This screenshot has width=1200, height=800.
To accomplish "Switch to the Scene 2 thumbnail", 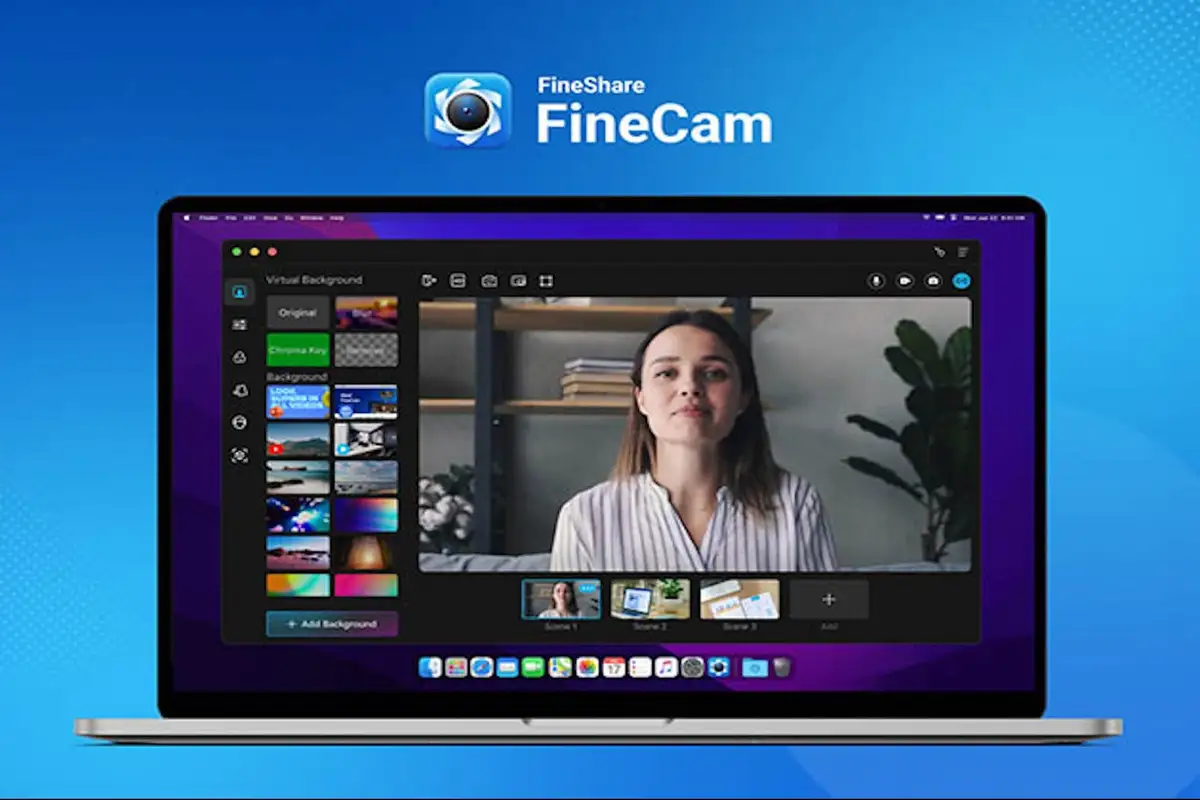I will [x=650, y=599].
